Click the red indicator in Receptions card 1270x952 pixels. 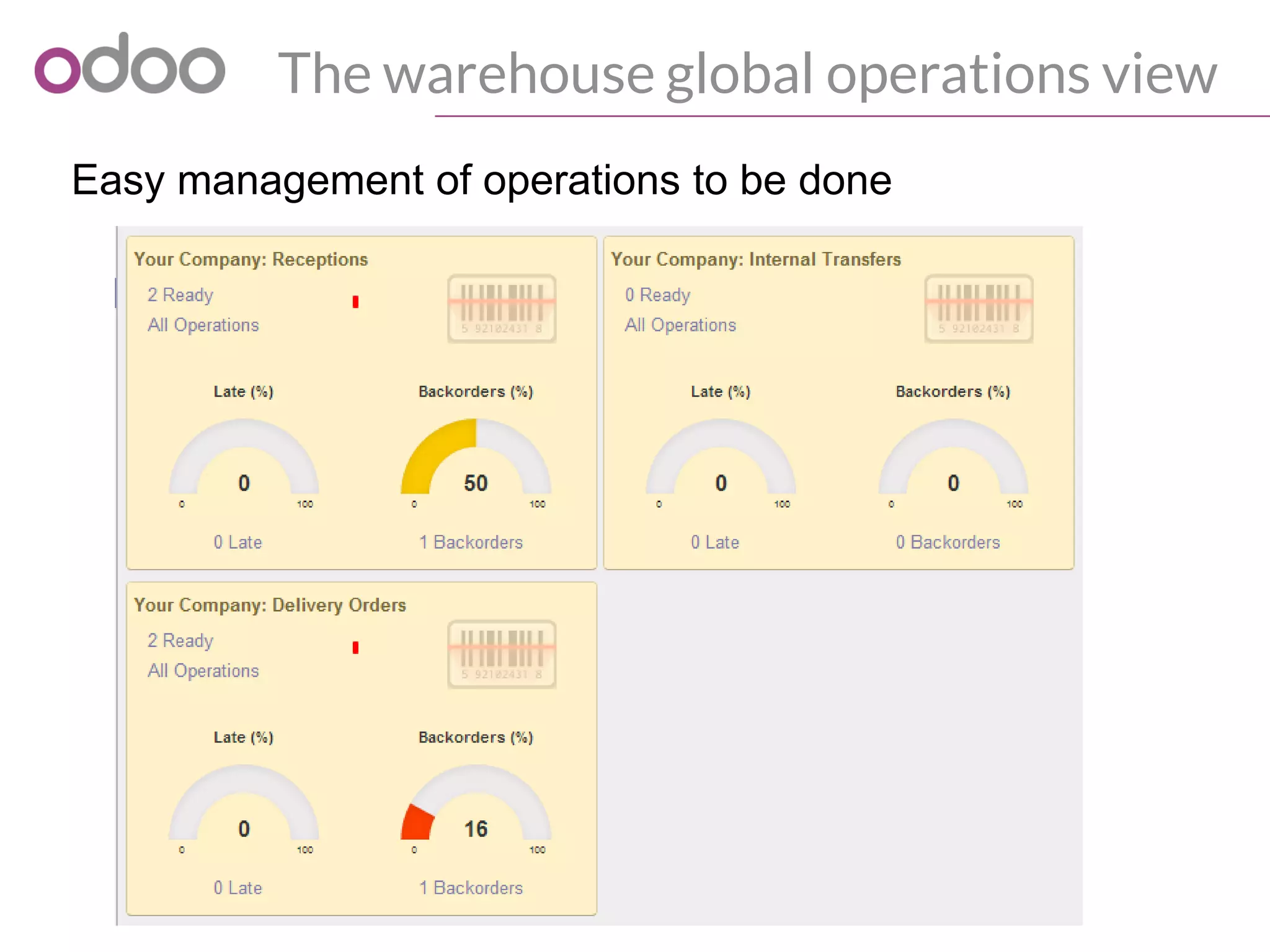pyautogui.click(x=355, y=302)
